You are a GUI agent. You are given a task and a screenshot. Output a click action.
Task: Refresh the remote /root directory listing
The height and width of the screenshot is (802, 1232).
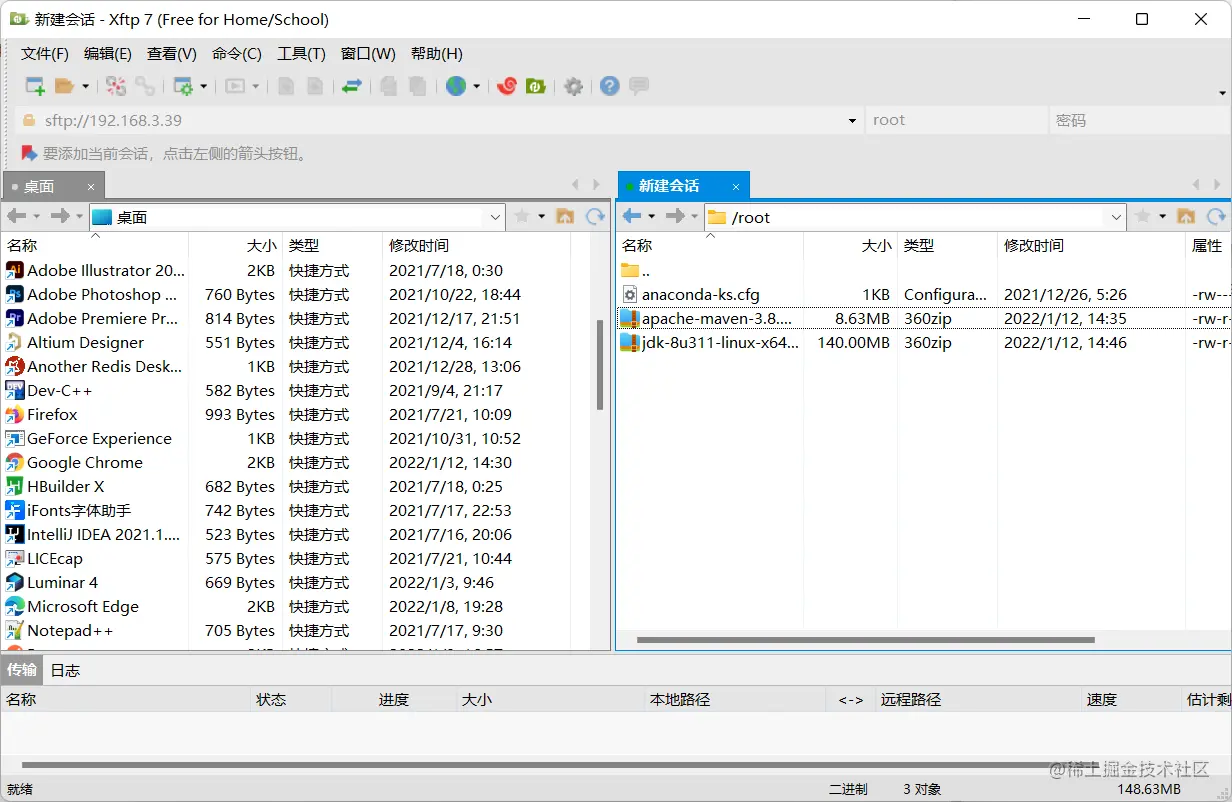(1218, 216)
